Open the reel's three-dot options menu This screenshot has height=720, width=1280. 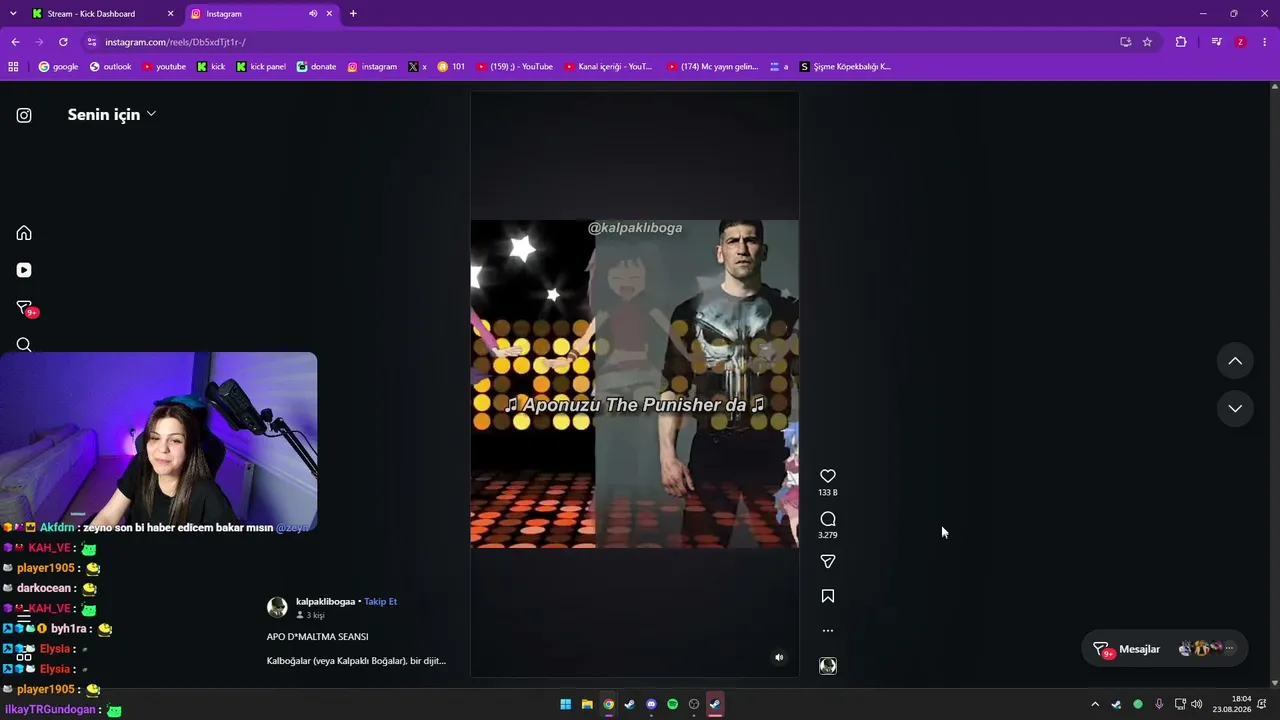[828, 631]
